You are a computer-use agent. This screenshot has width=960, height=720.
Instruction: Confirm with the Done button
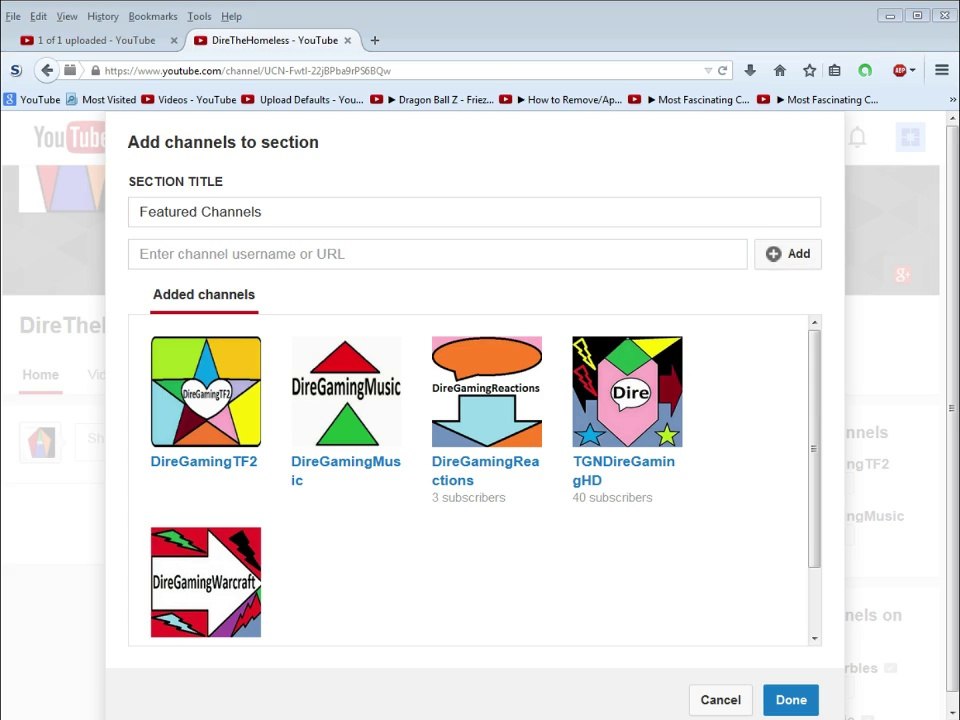(791, 700)
